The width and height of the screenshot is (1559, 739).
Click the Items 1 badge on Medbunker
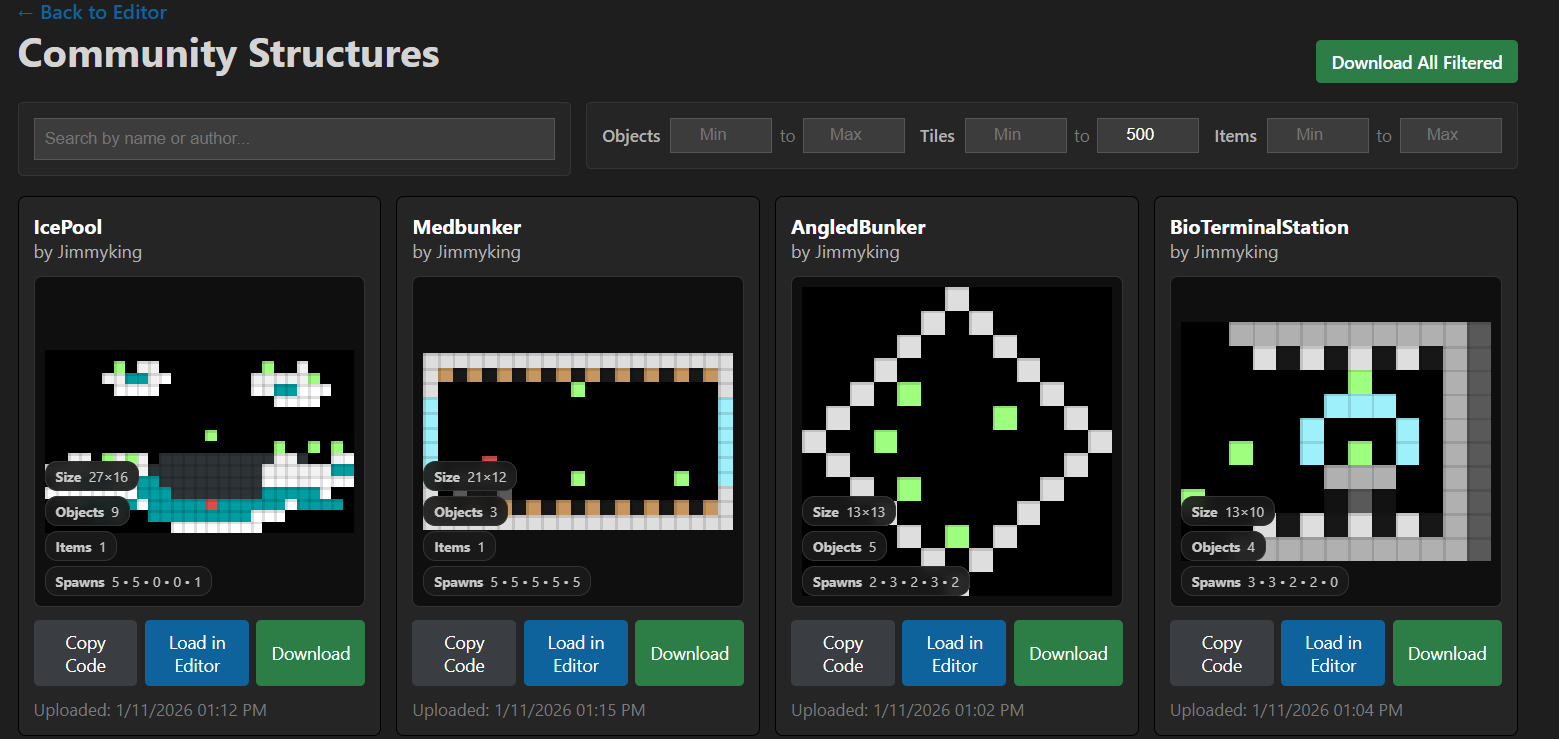pos(459,547)
